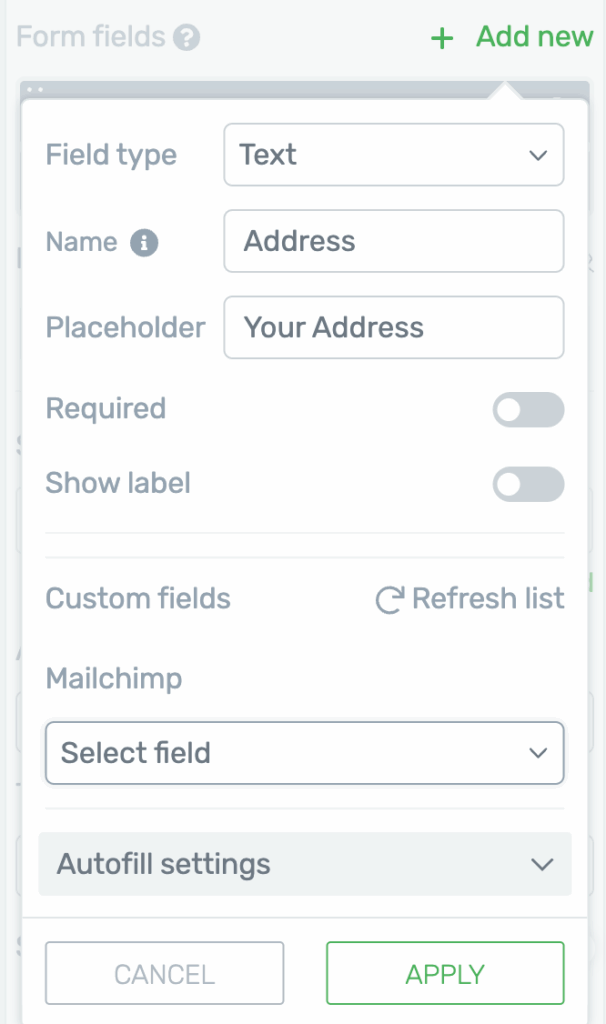Viewport: 606px width, 1024px height.
Task: Click the Form fields heading
Action: tap(91, 38)
